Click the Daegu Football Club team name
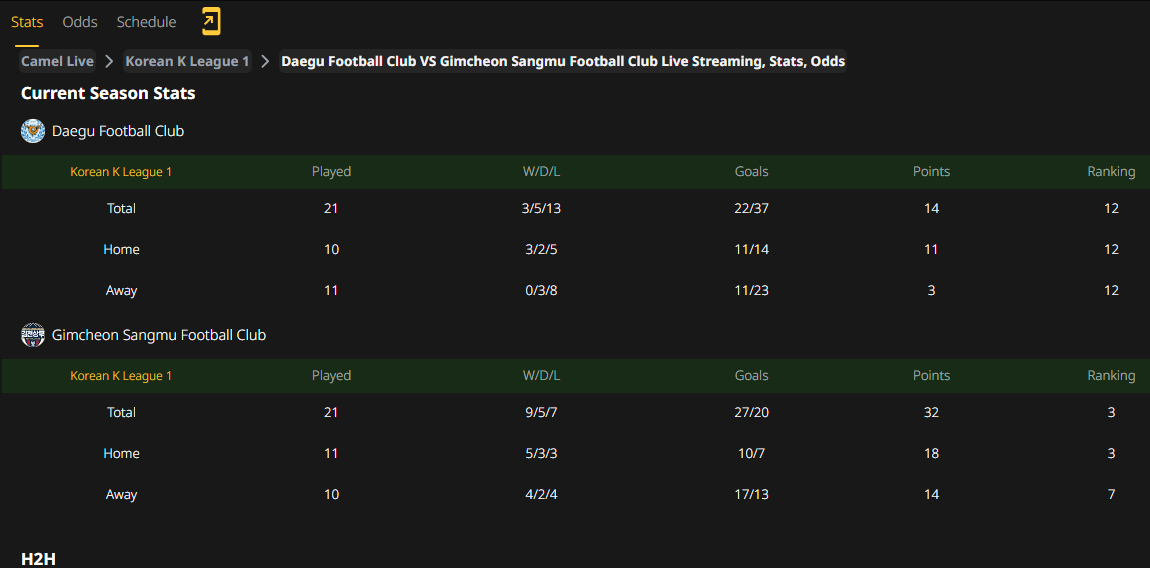 pos(118,131)
